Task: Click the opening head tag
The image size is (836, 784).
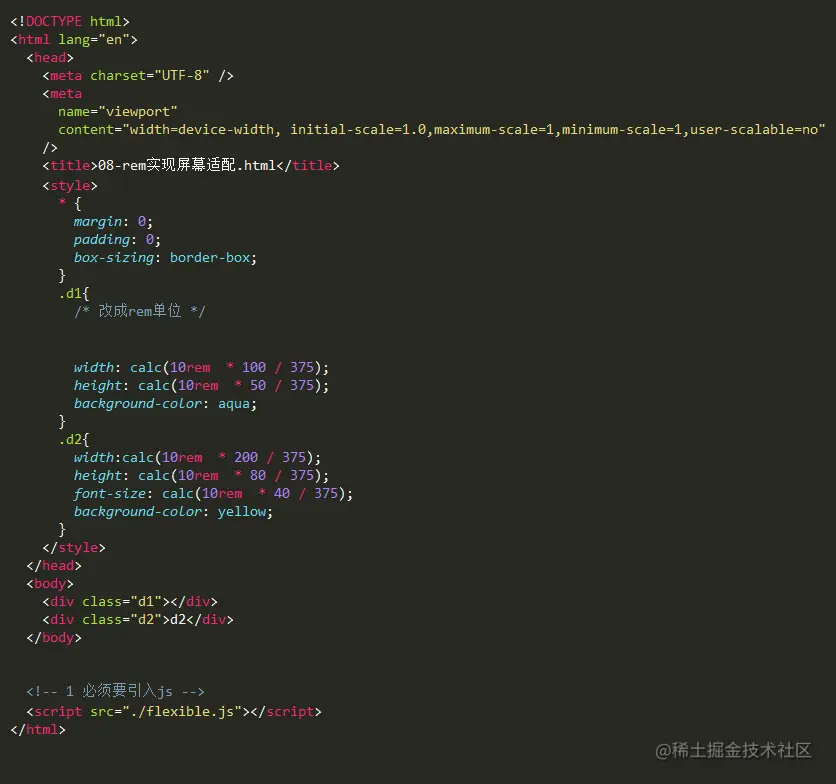Action: coord(50,58)
